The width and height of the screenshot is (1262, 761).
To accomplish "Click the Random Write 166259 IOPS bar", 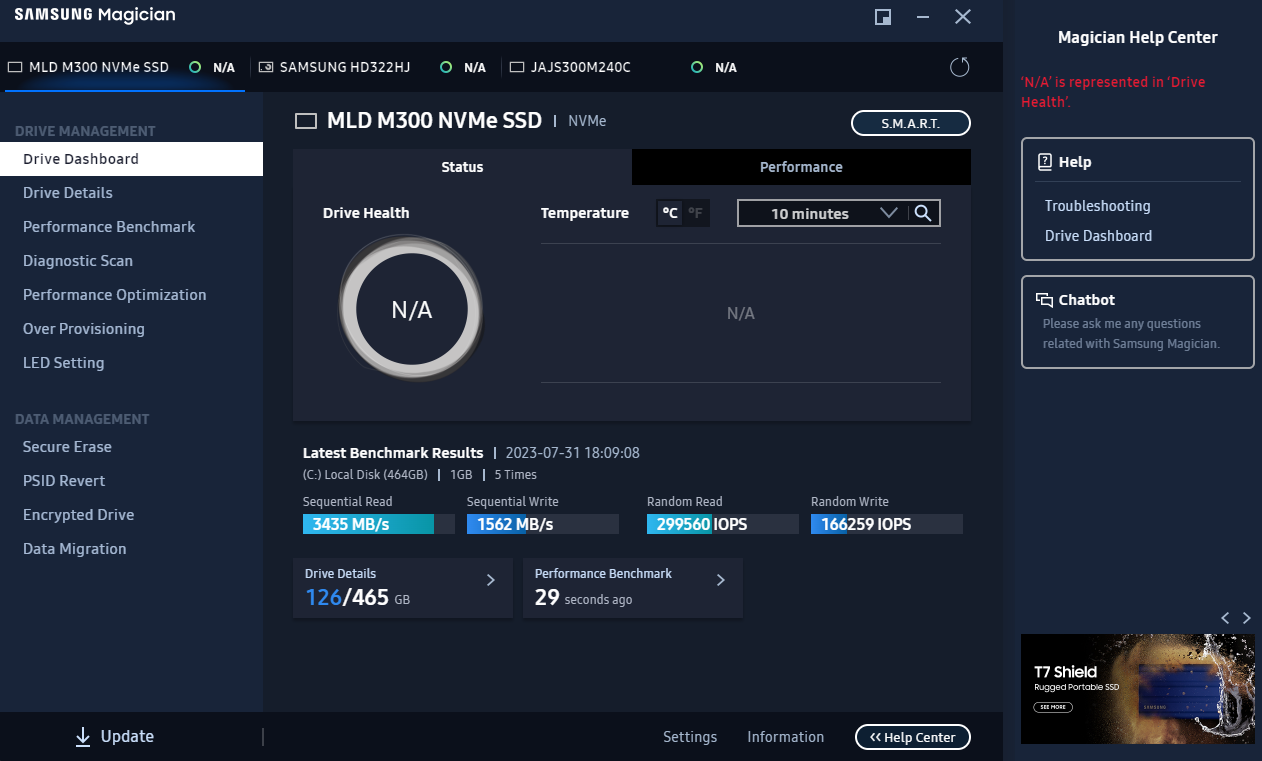I will [887, 524].
